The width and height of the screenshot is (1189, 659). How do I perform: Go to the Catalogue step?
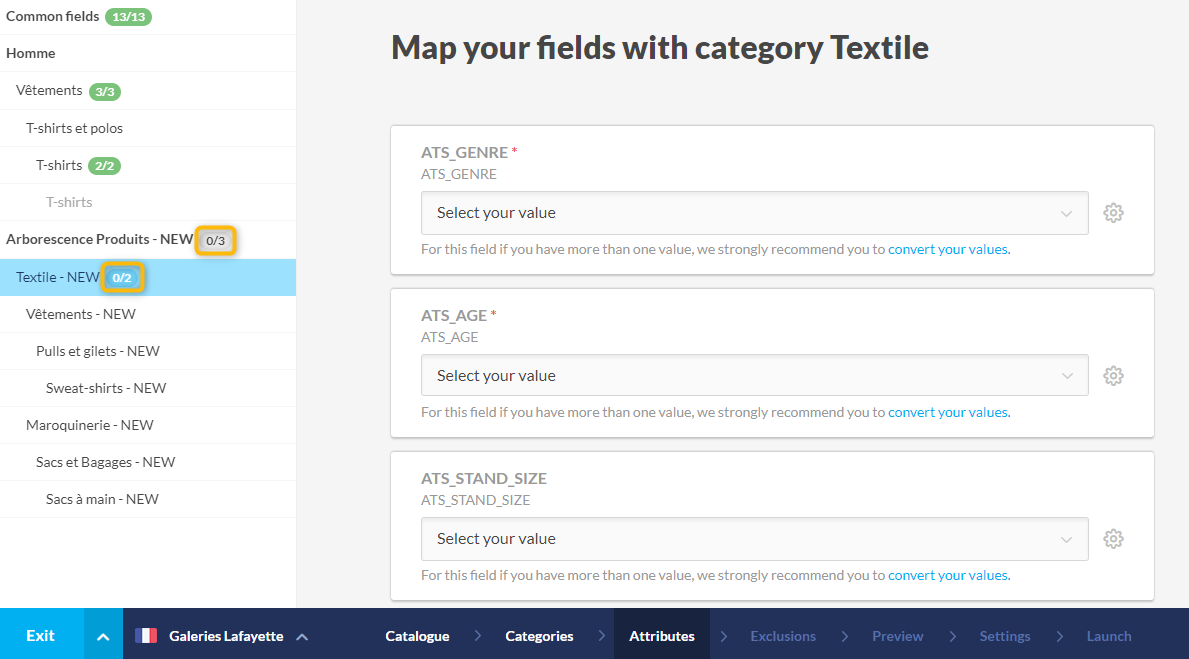(x=417, y=636)
